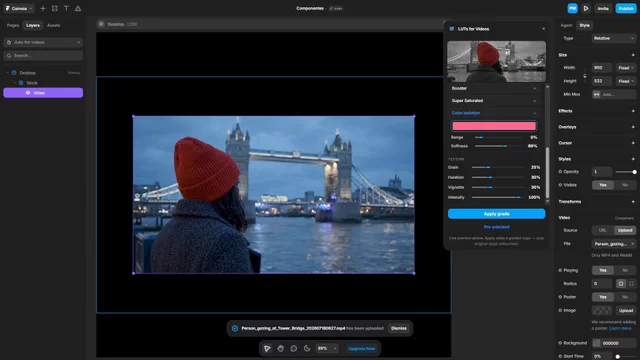Switch to the Layers tab

[33, 25]
